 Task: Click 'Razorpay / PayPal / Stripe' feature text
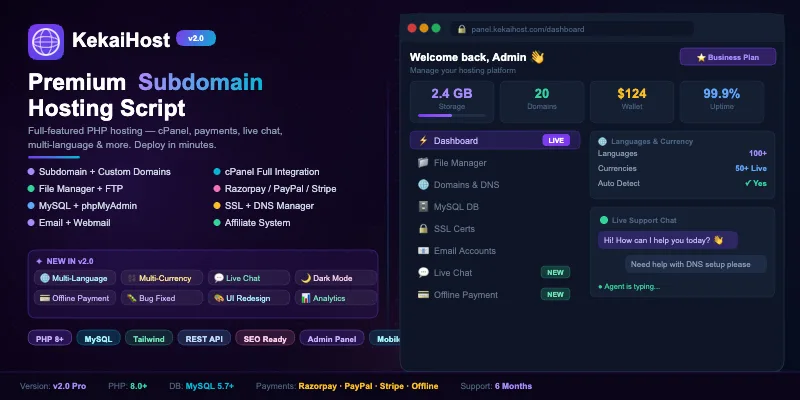(x=281, y=189)
